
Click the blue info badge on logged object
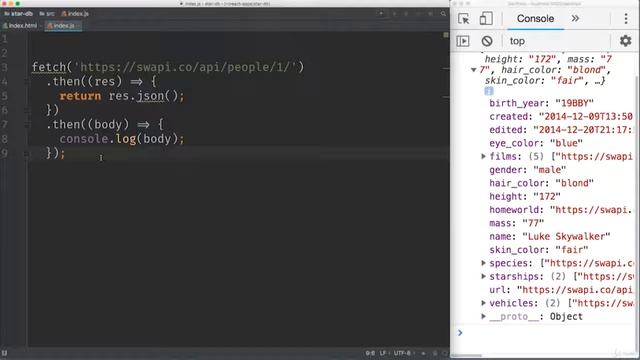[489, 91]
